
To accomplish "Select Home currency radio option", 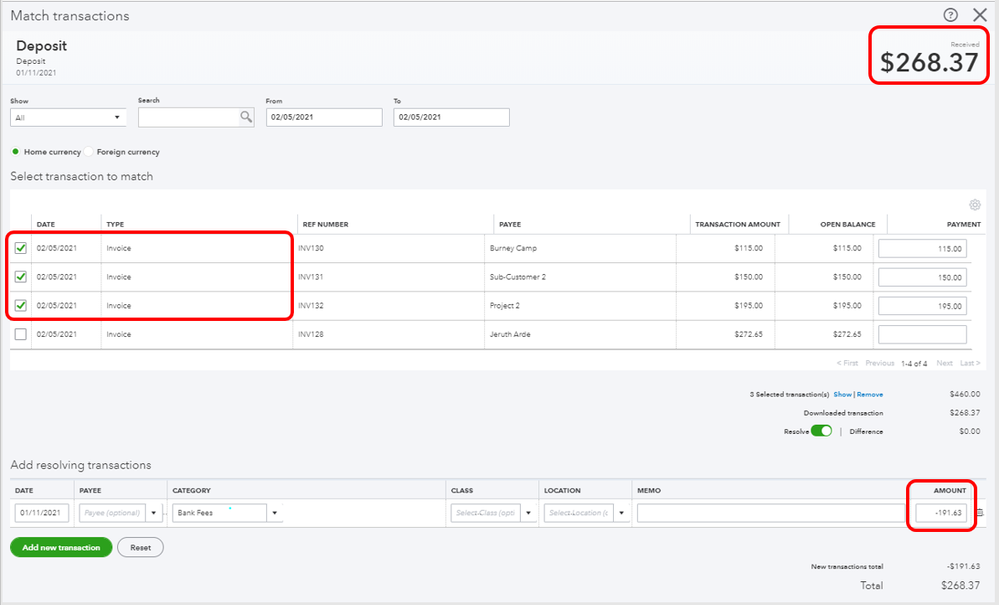I will (15, 152).
